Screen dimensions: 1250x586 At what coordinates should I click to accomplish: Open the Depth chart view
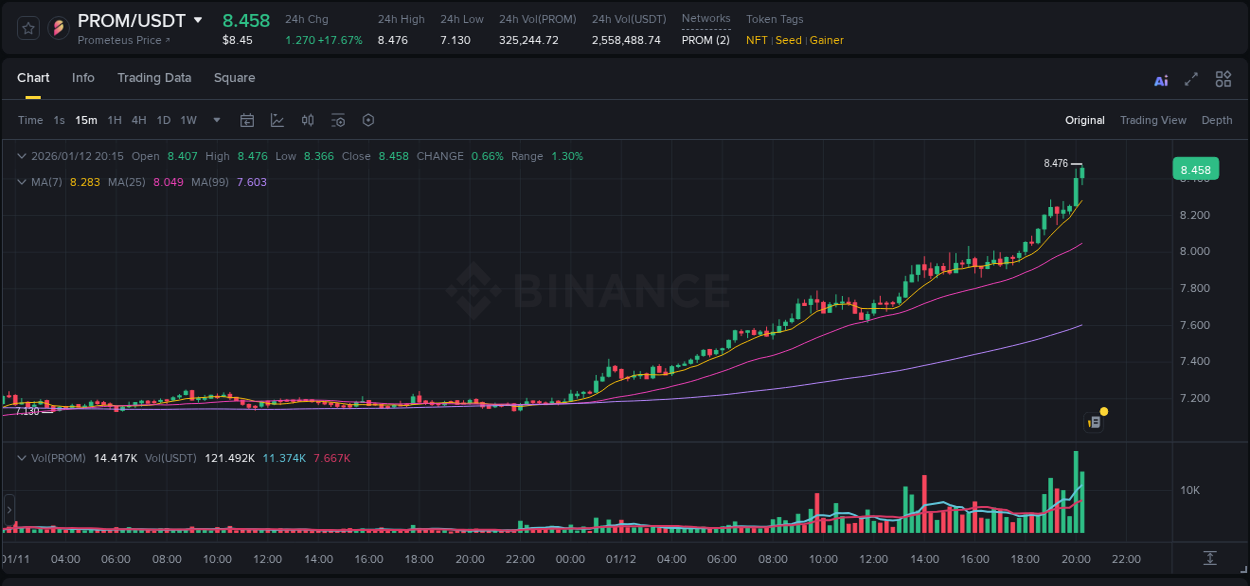(1217, 120)
